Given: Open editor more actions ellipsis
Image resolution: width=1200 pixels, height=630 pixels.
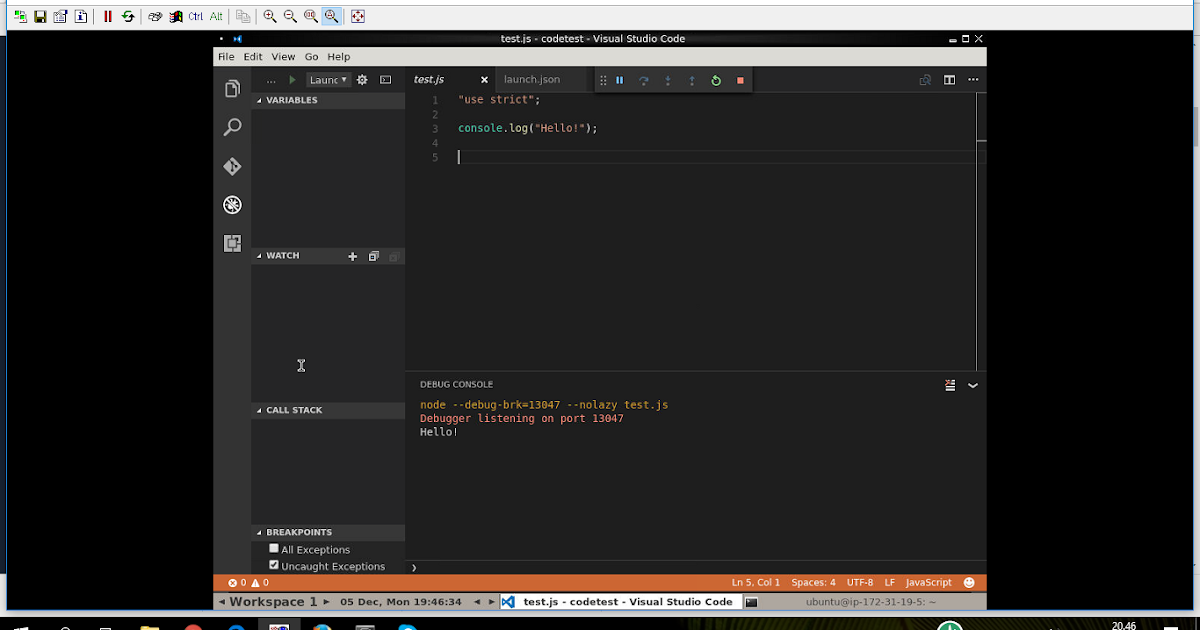Looking at the screenshot, I should 973,80.
